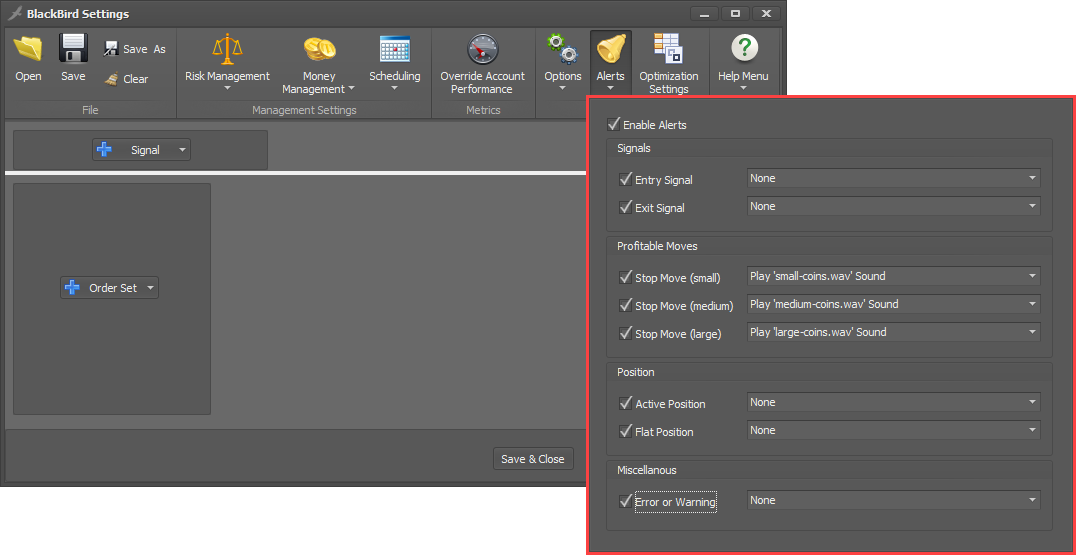This screenshot has height=555, width=1076.
Task: Expand Alerts menu arrow
Action: [x=610, y=88]
